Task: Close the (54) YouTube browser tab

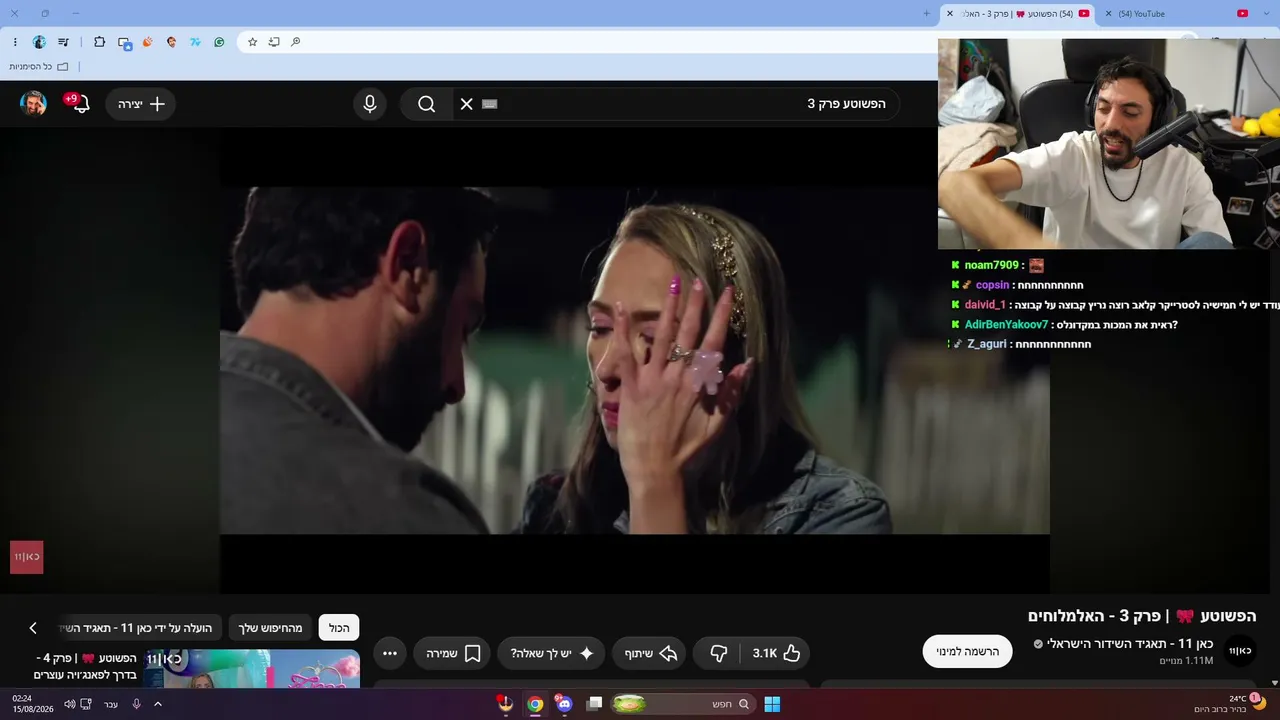Action: [x=1108, y=14]
